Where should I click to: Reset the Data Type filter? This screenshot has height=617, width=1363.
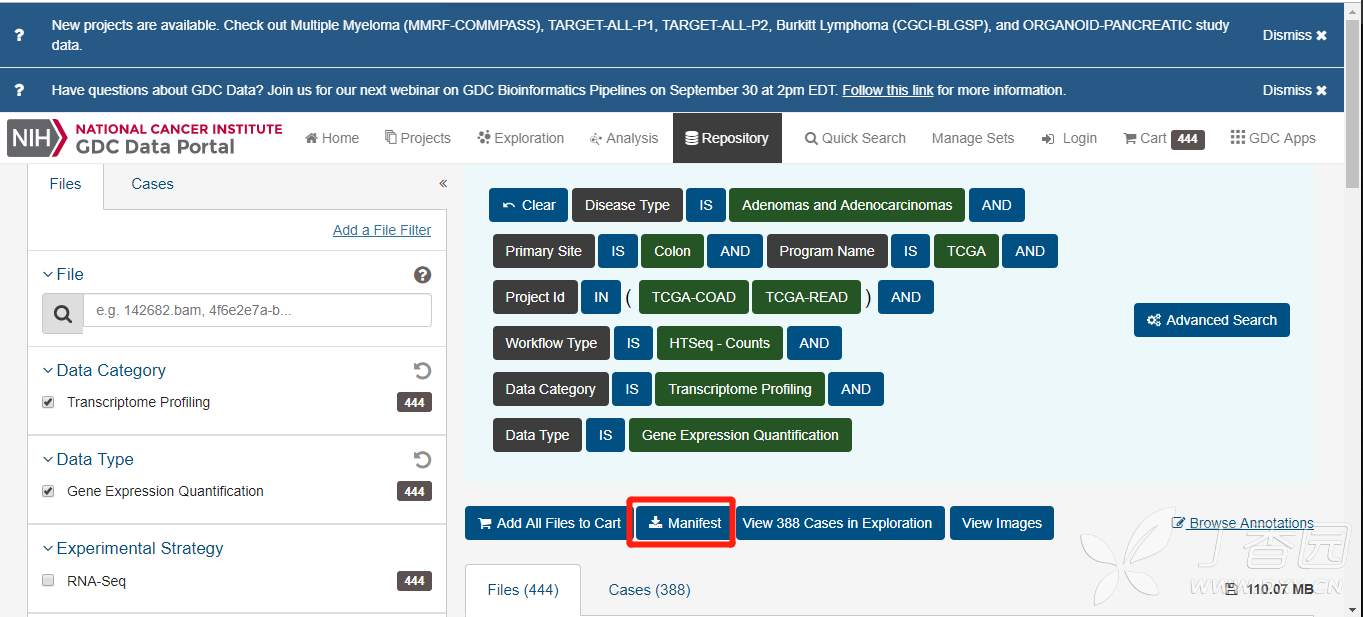(x=422, y=460)
